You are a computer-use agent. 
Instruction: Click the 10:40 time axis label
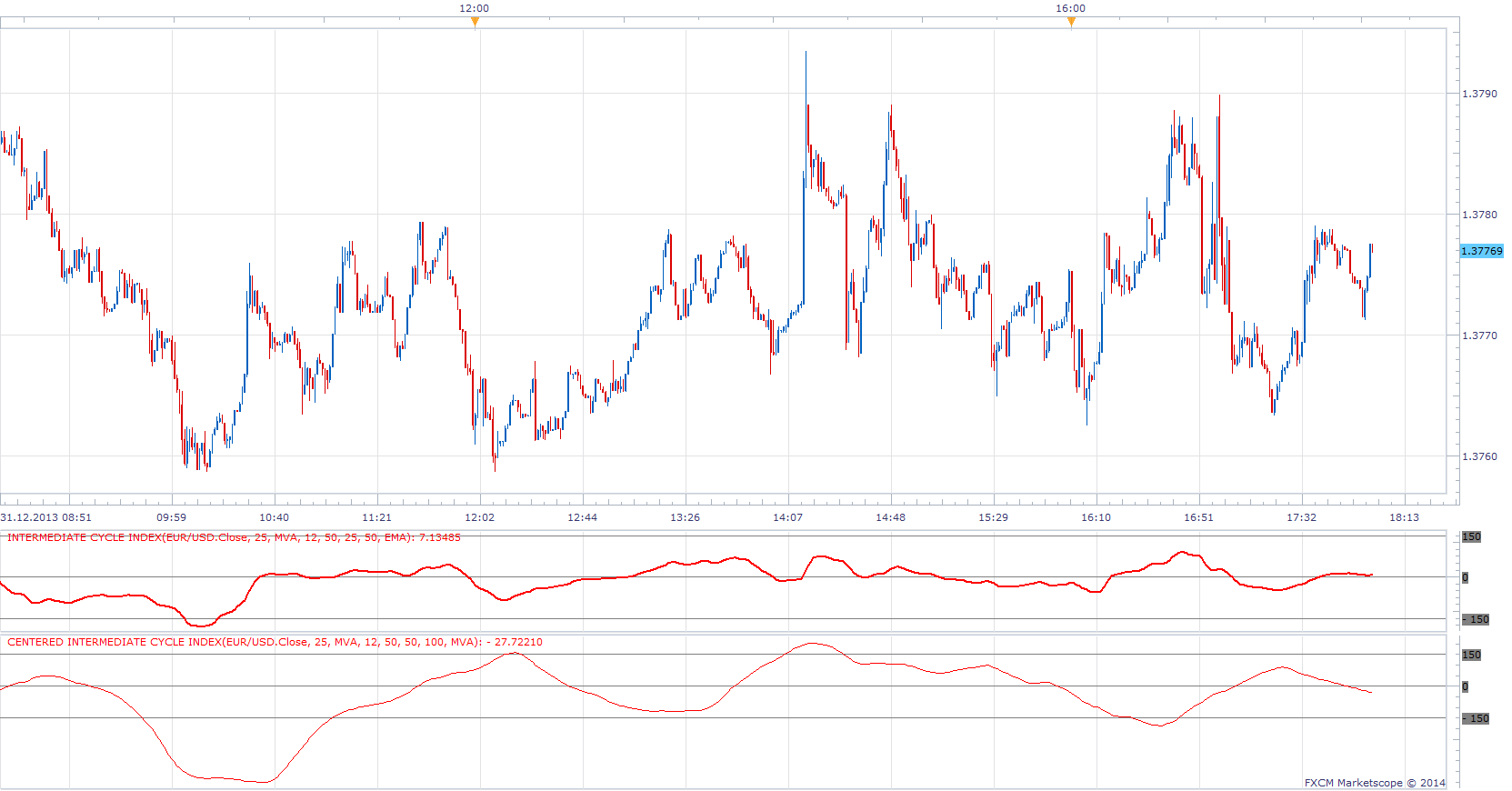click(275, 517)
